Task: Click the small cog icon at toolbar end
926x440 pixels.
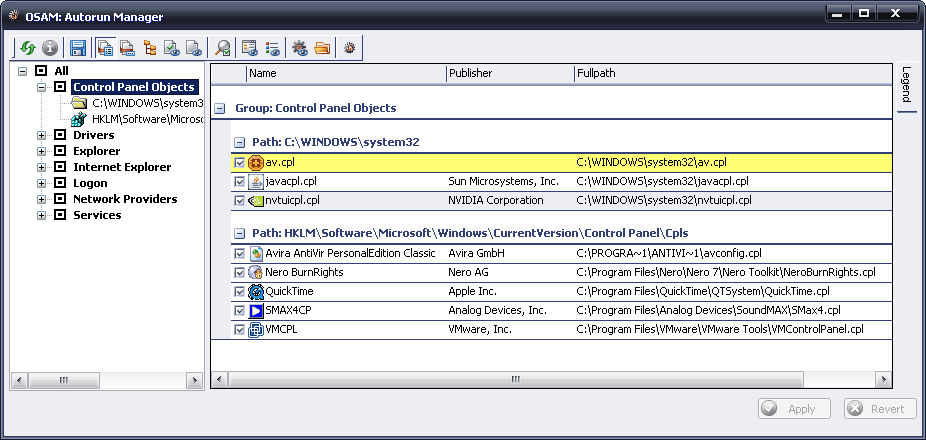Action: coord(349,47)
